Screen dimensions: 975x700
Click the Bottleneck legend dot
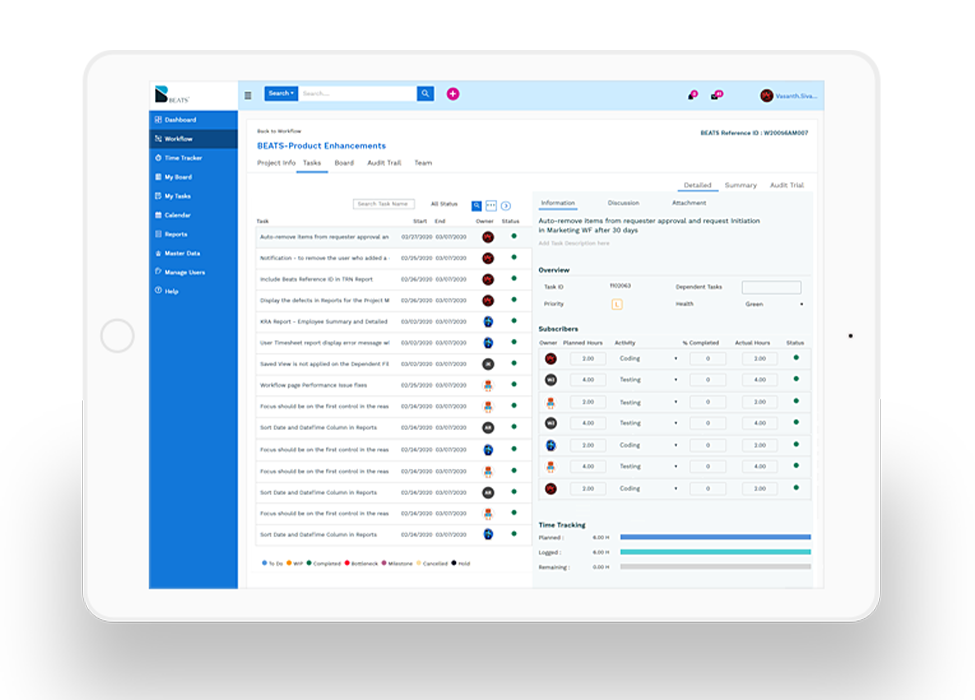[347, 563]
